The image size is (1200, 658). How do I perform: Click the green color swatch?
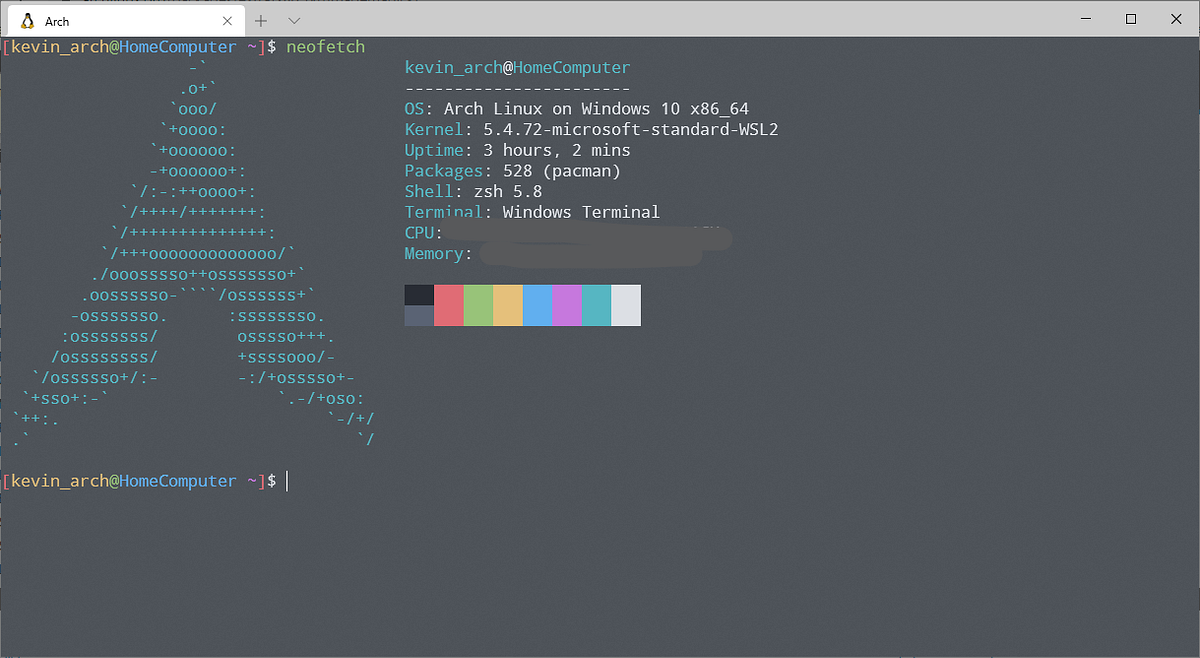(x=478, y=305)
